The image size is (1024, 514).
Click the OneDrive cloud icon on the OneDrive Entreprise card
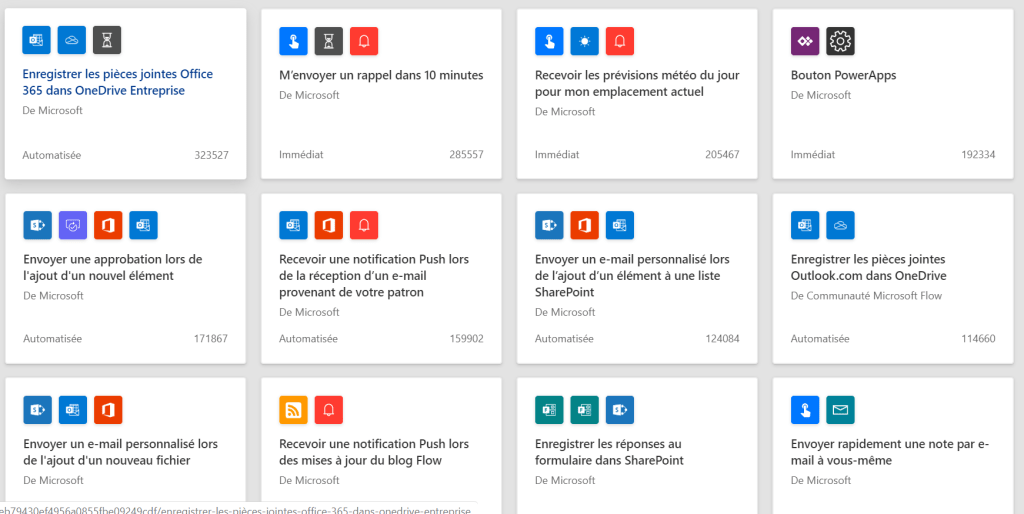[x=72, y=39]
